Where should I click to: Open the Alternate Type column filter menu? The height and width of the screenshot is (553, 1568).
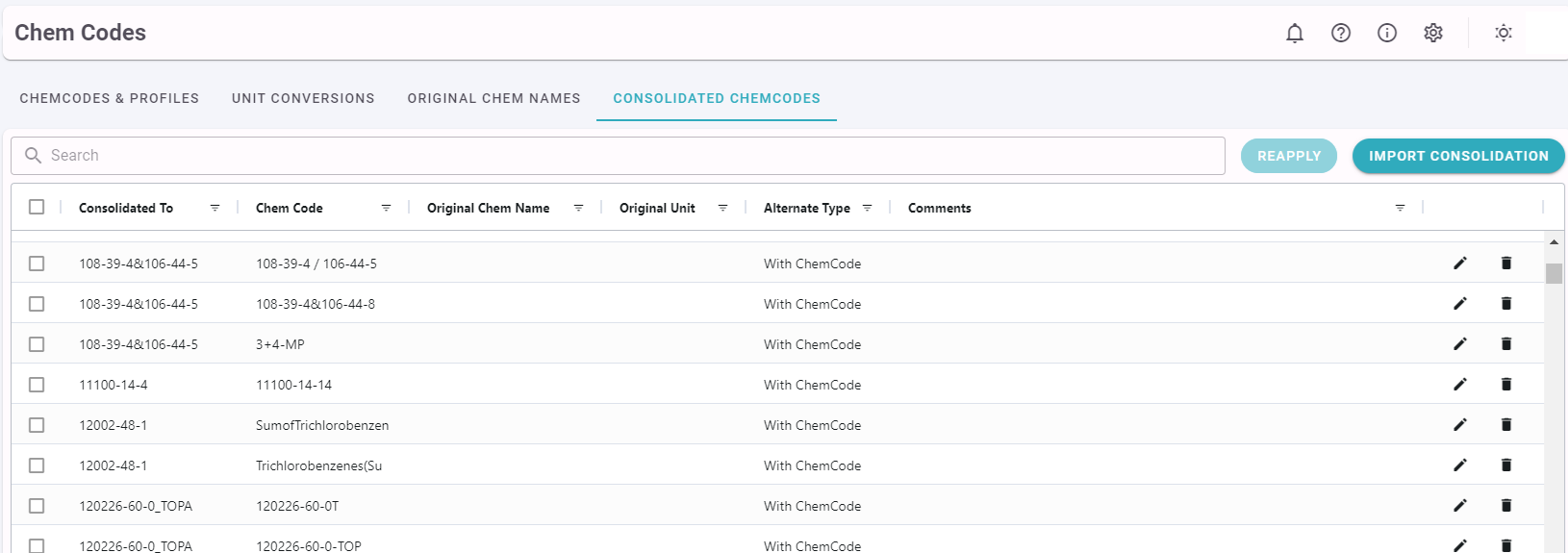click(867, 208)
